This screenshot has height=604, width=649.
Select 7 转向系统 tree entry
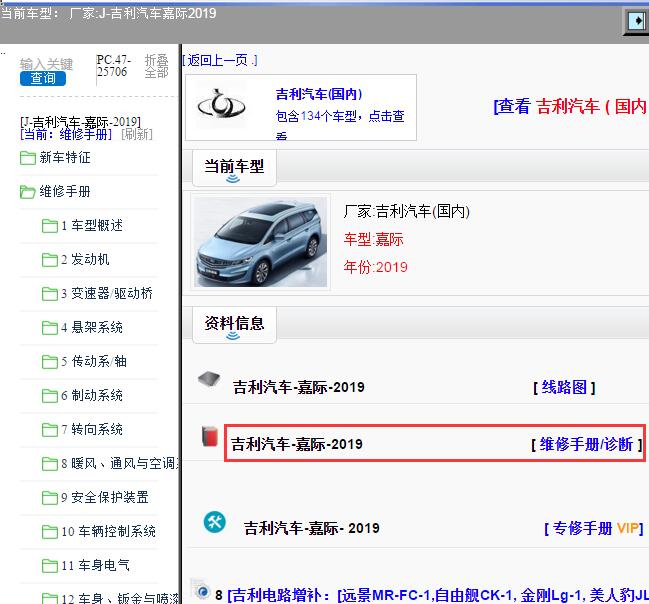tap(92, 429)
